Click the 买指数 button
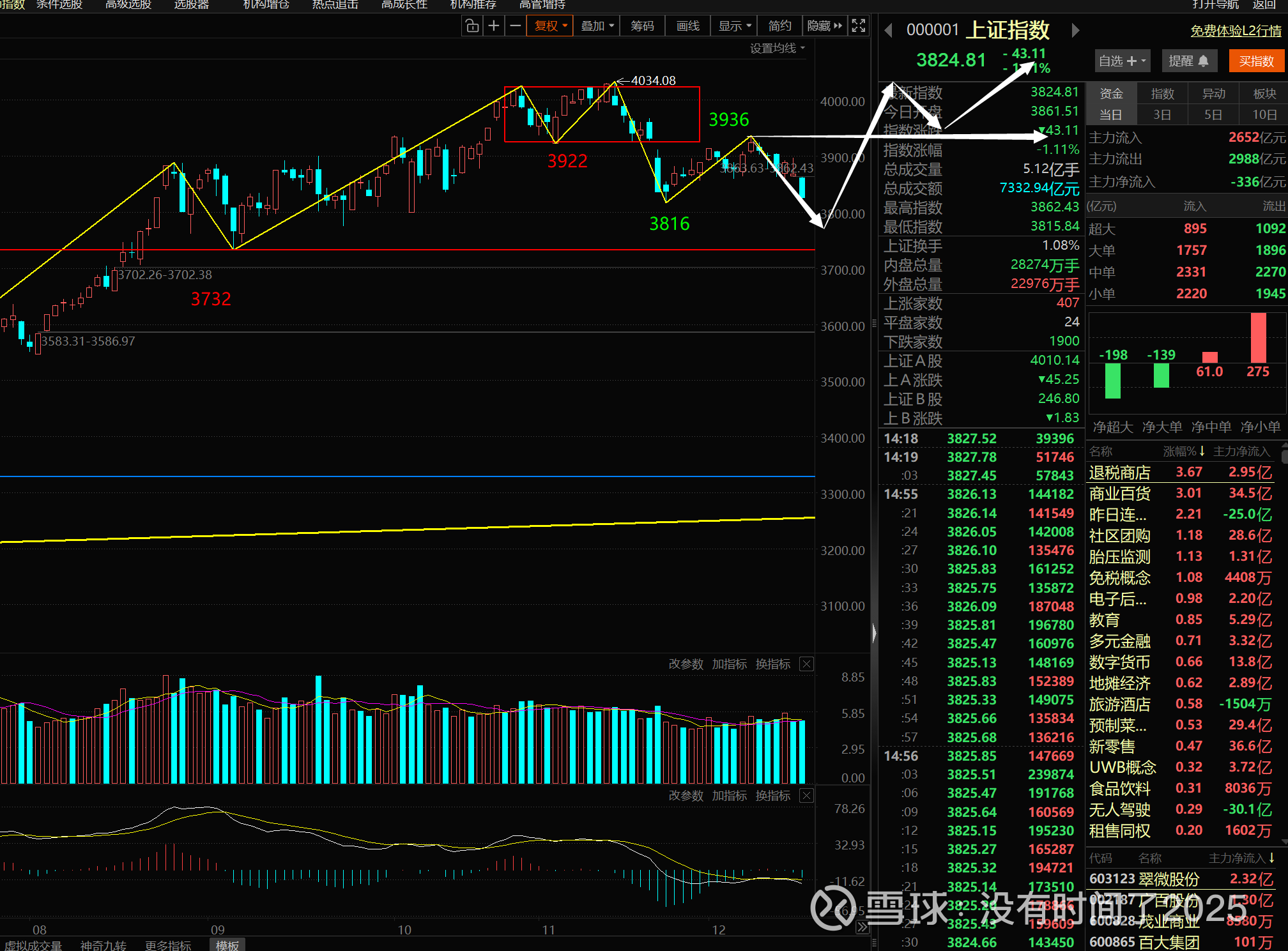Image resolution: width=1288 pixels, height=951 pixels. 1256,61
